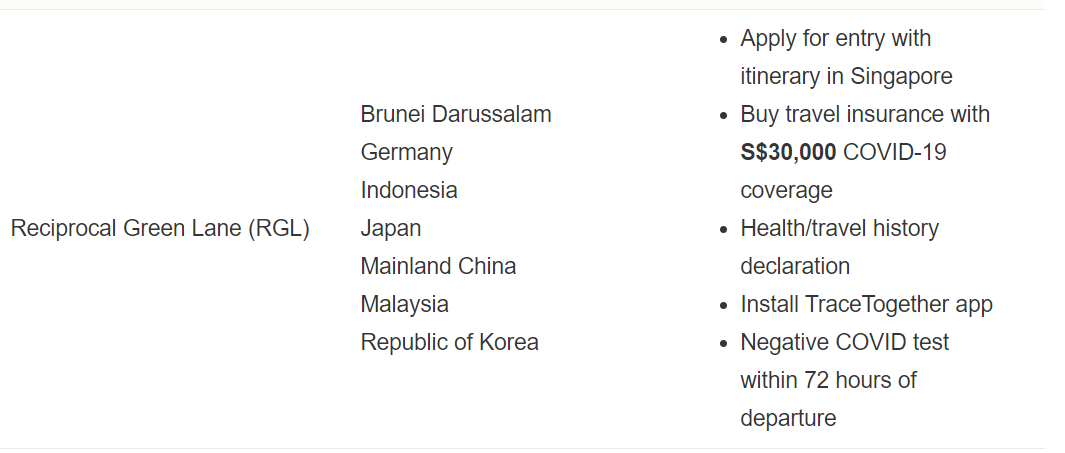1065x453 pixels.
Task: Click the Reciprocal Green Lane (RGL) cell
Action: click(x=160, y=229)
